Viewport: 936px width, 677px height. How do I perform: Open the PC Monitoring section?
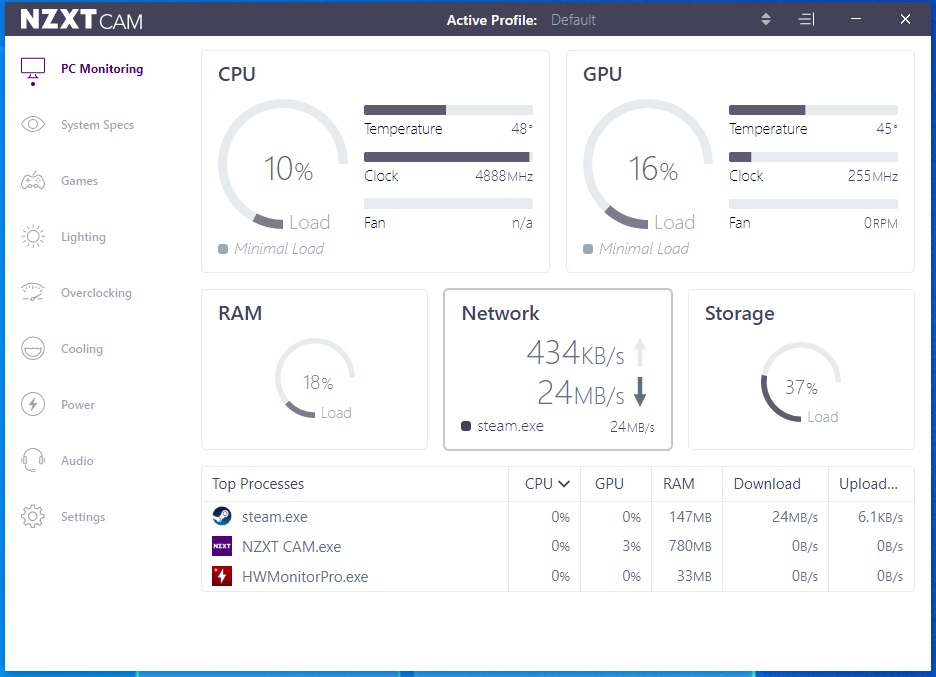tap(102, 69)
